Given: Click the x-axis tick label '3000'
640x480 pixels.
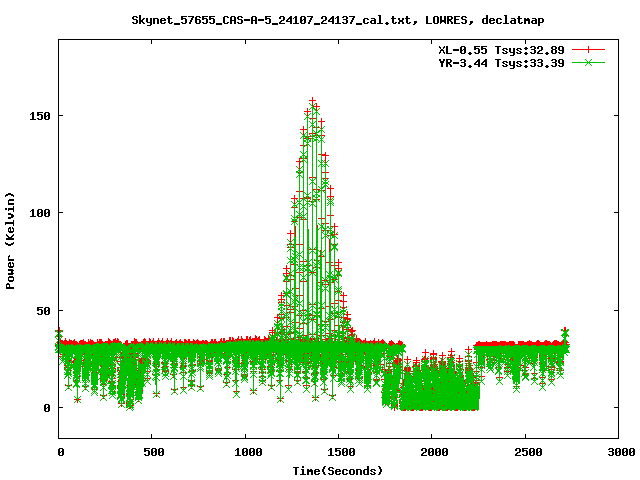Looking at the screenshot, I should pyautogui.click(x=621, y=452).
